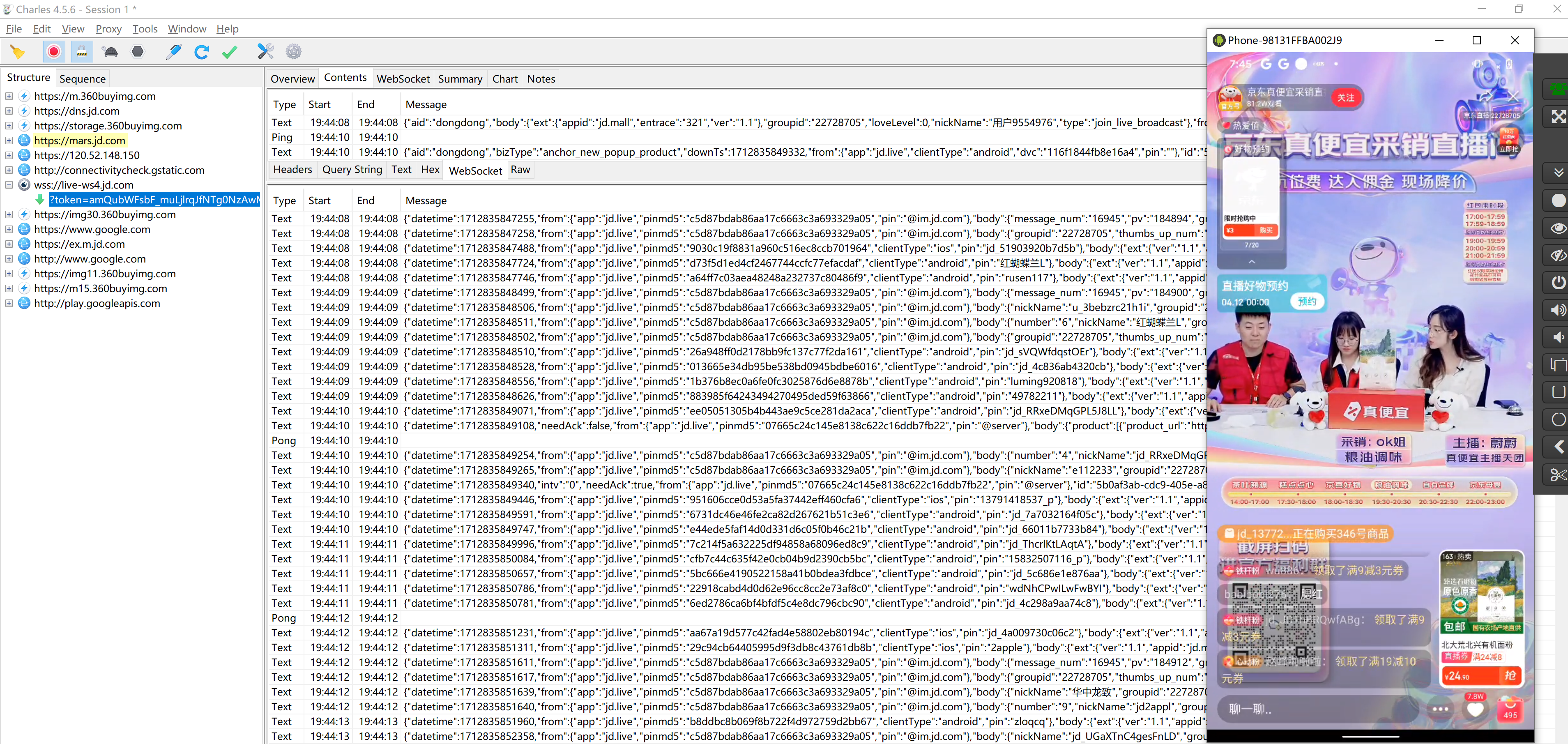Toggle throttling turtle icon

110,52
